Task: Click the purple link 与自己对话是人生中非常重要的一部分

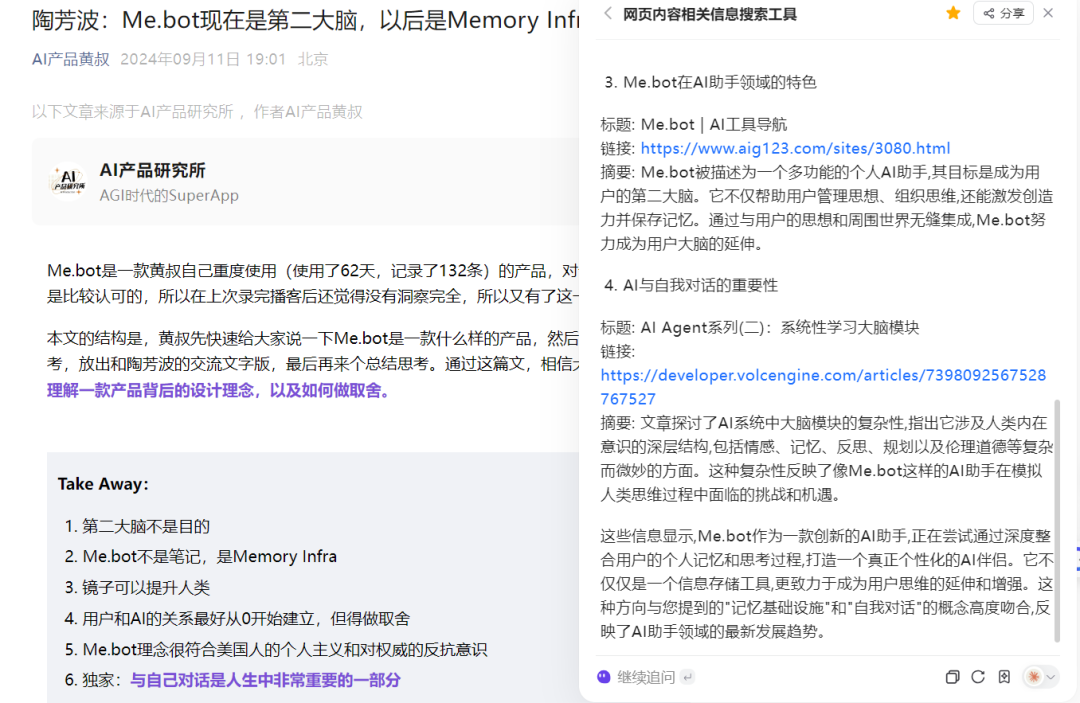Action: (265, 680)
